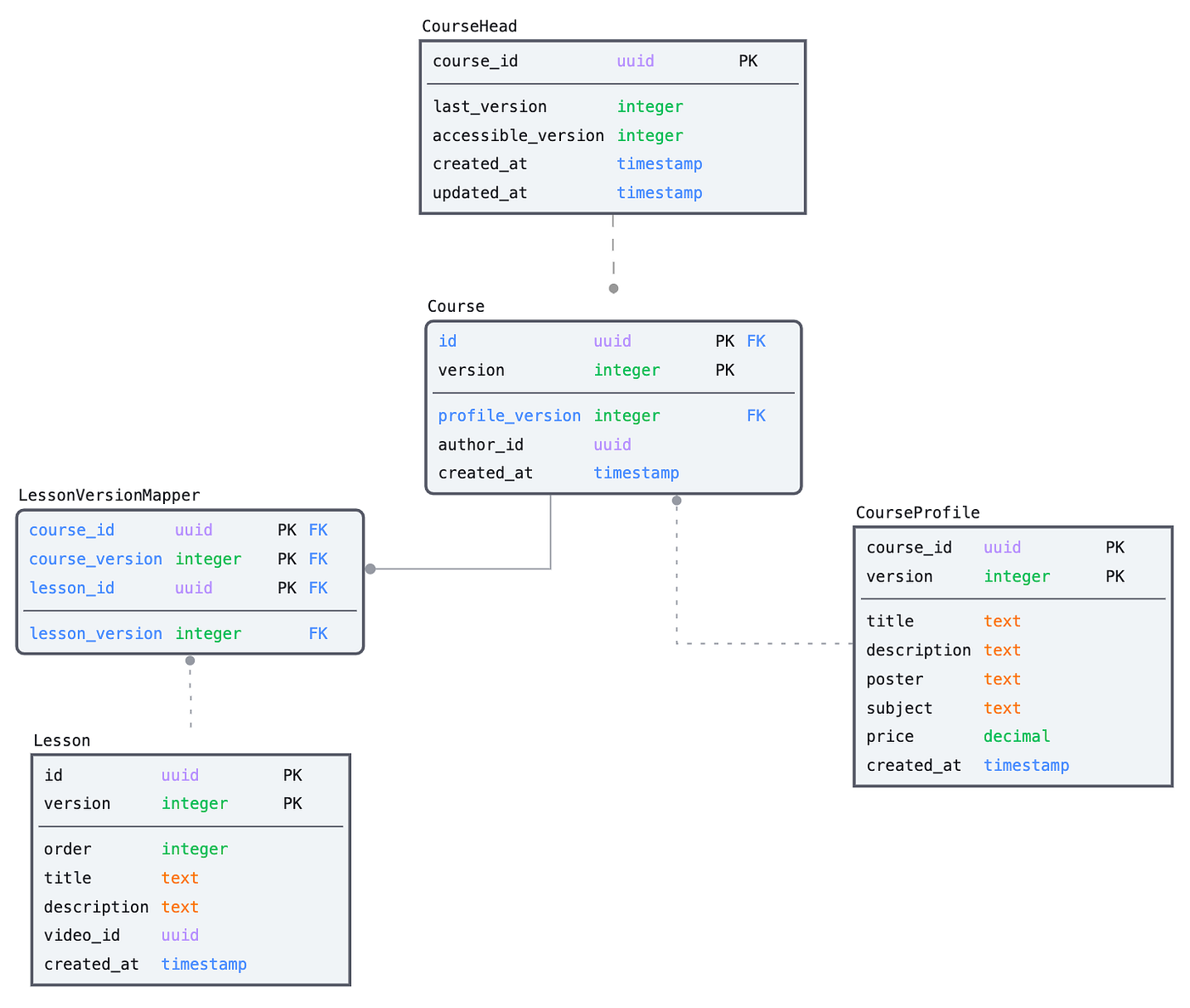Select the LessonVersionMapper table title

(x=109, y=495)
